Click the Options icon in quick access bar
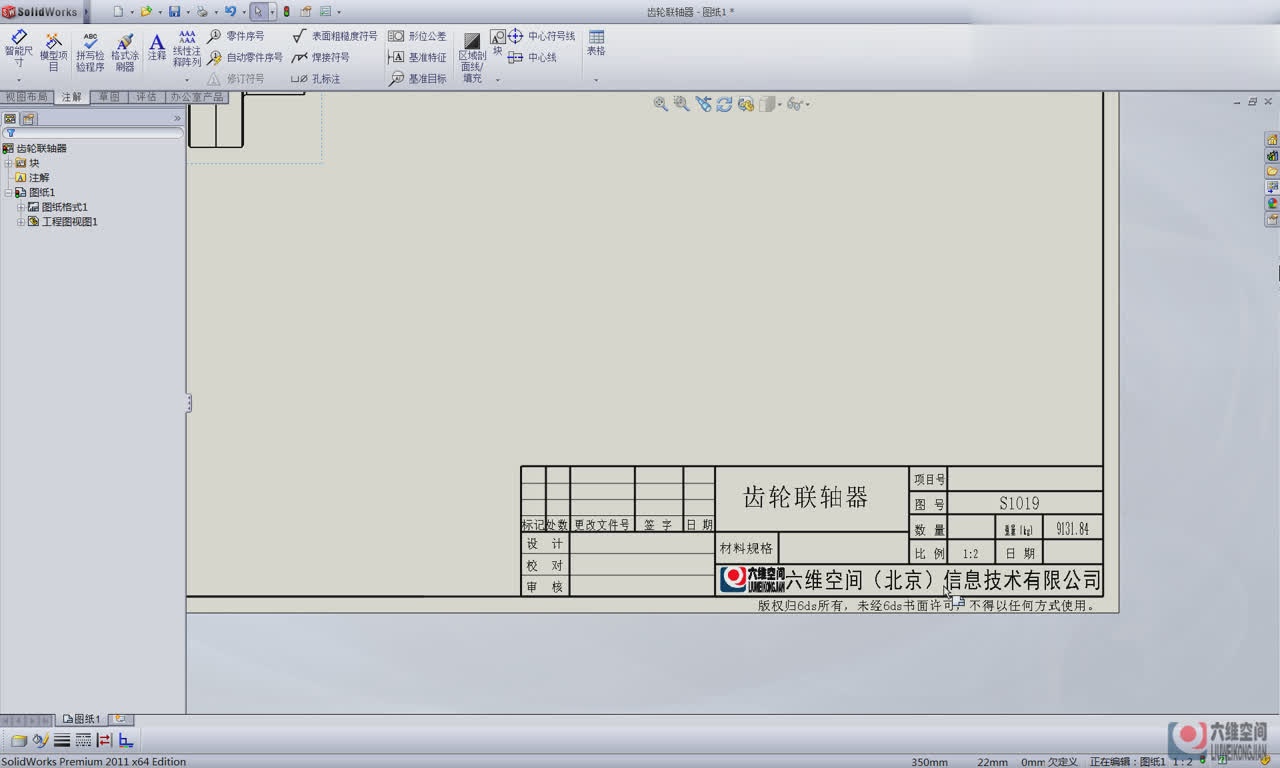Image resolution: width=1280 pixels, height=768 pixels. click(325, 11)
